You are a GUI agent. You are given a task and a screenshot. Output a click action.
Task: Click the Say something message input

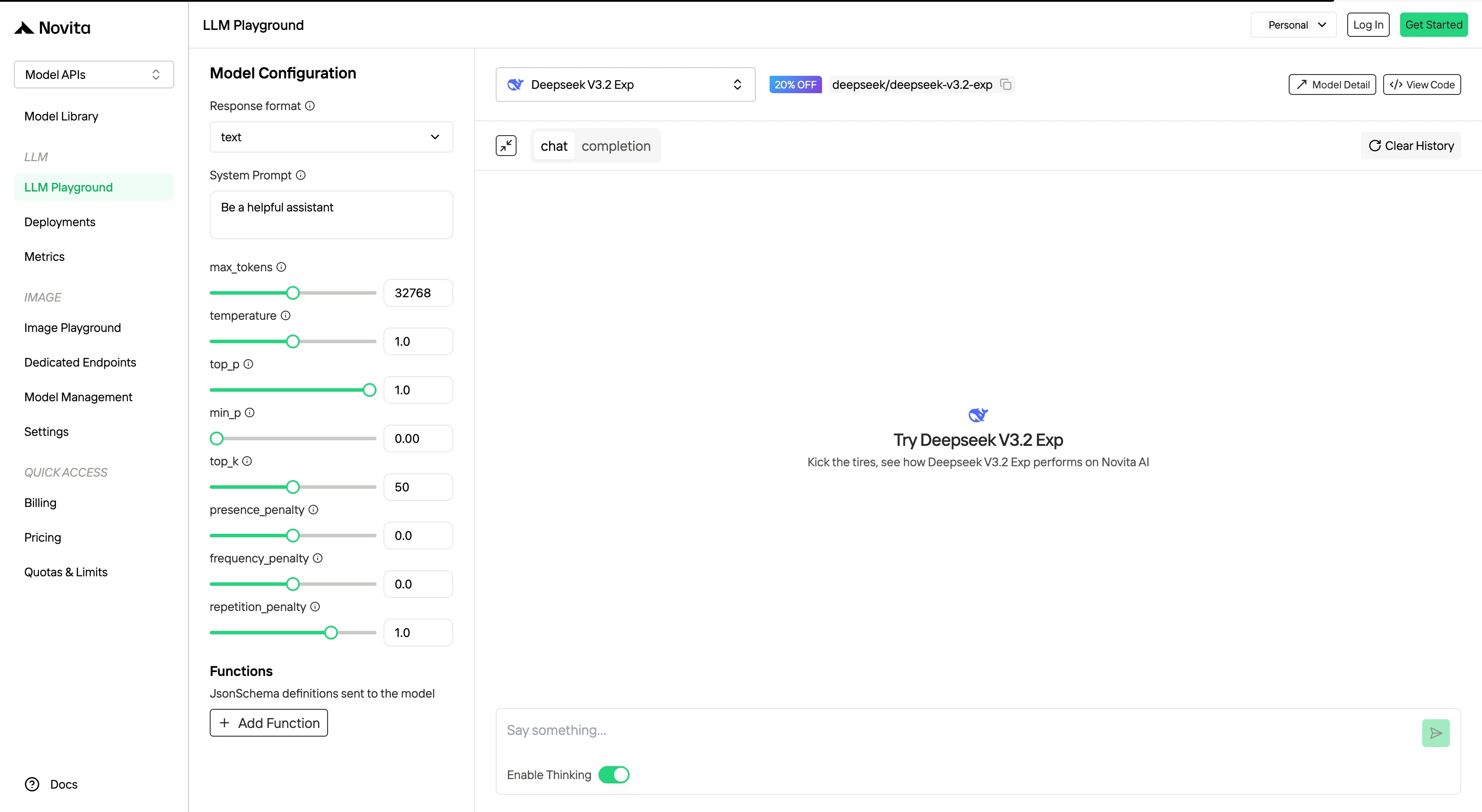pos(958,731)
